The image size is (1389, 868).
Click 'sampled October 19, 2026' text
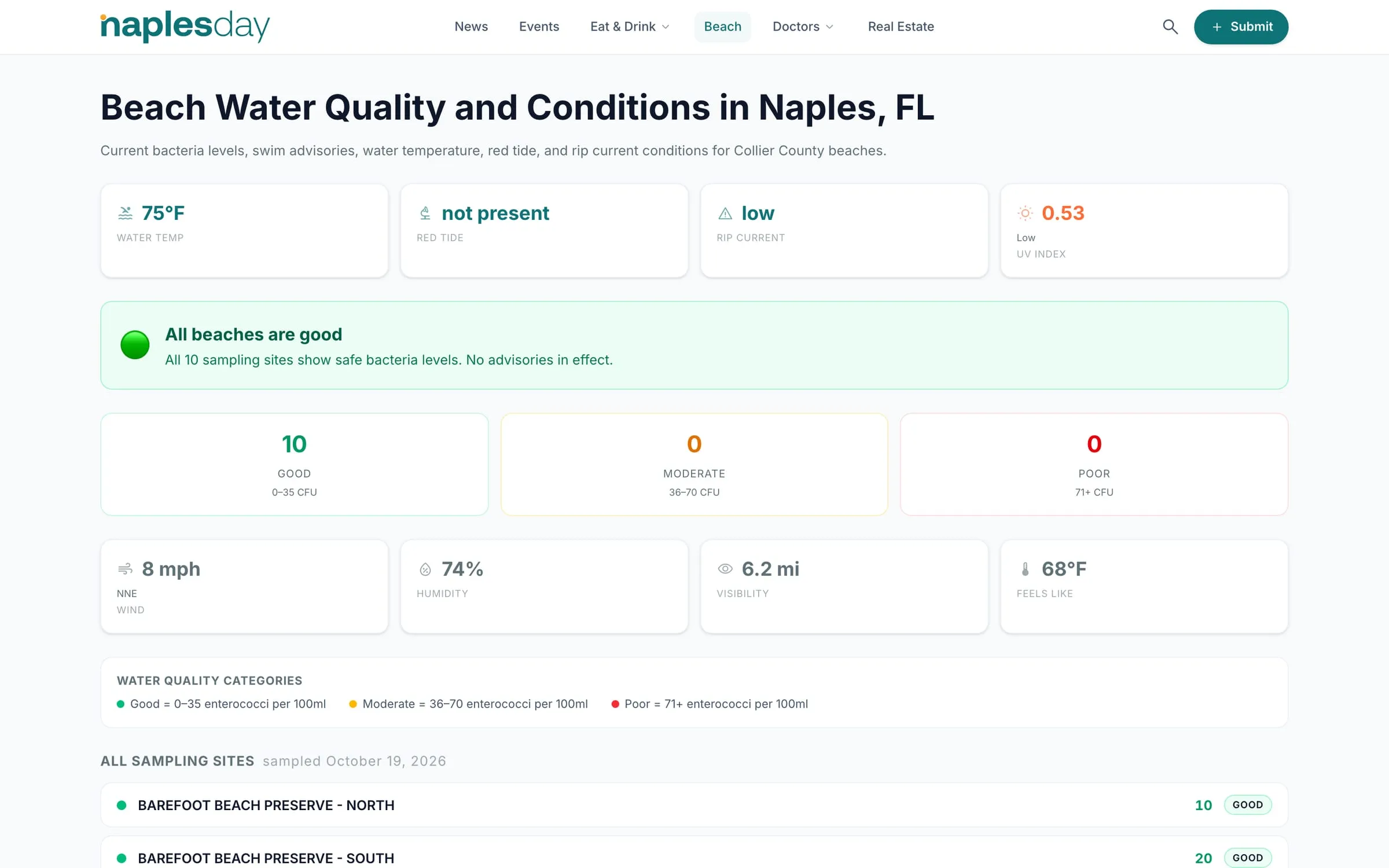click(354, 761)
